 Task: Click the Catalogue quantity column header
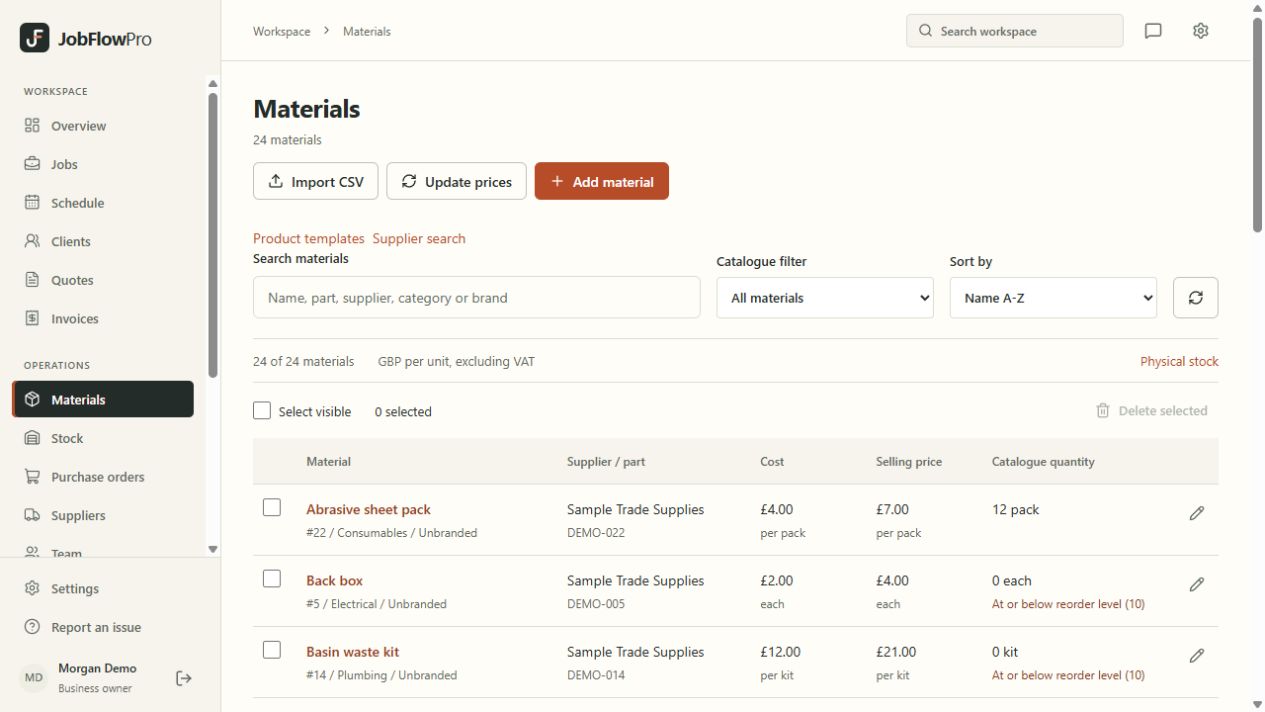tap(1043, 462)
